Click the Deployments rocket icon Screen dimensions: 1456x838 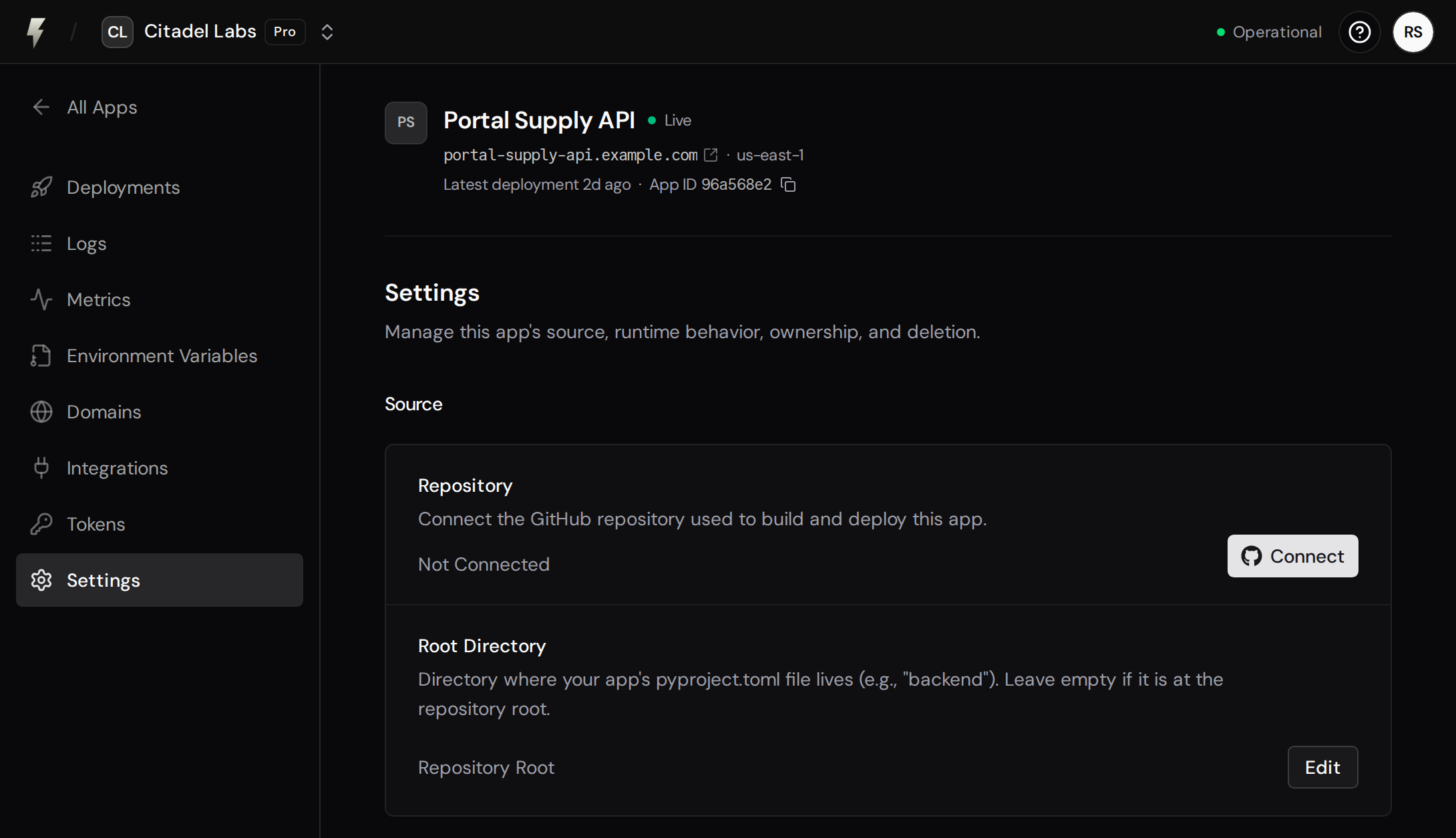coord(41,187)
